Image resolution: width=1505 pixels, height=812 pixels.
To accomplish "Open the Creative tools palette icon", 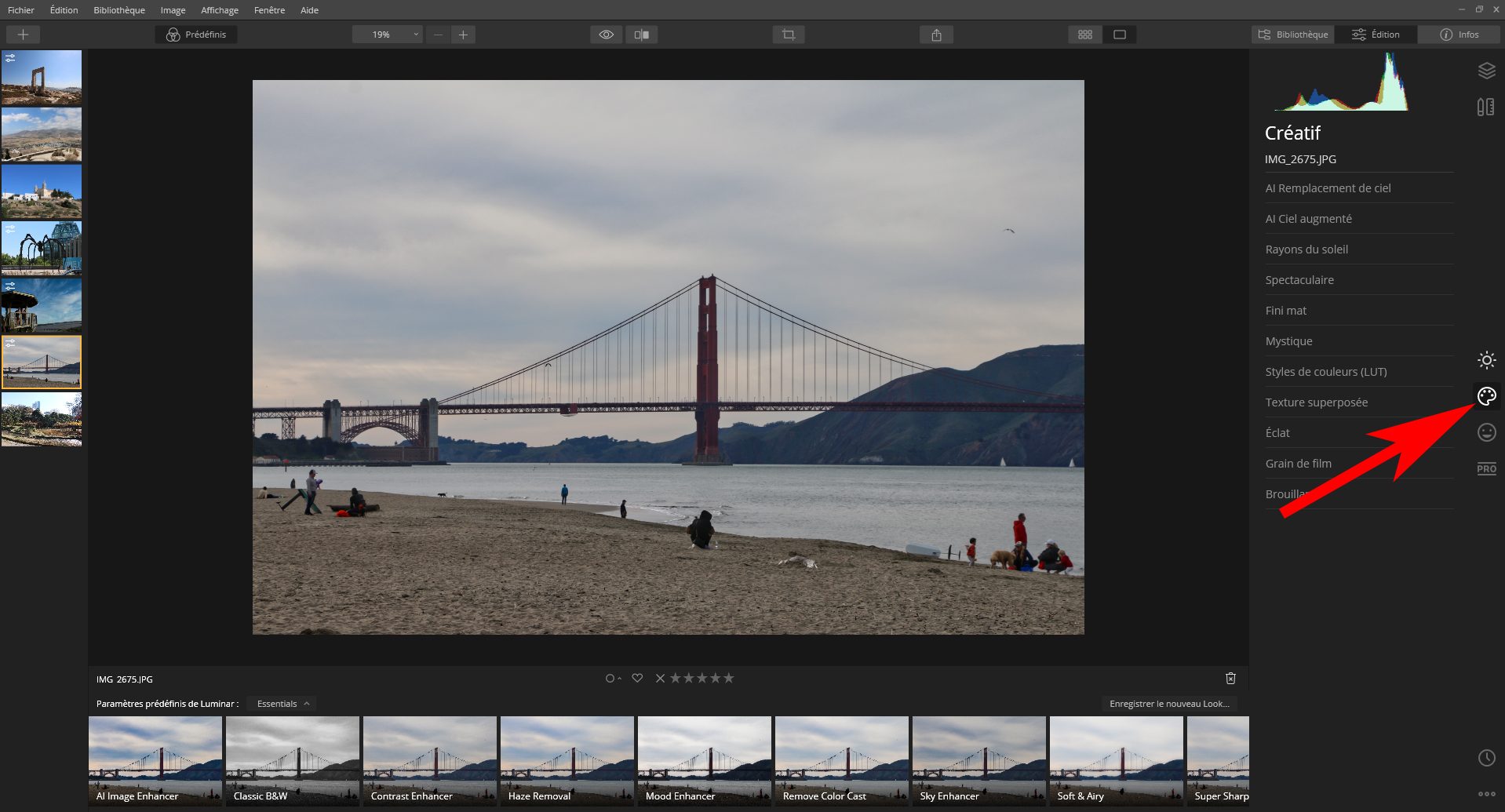I will pos(1486,396).
